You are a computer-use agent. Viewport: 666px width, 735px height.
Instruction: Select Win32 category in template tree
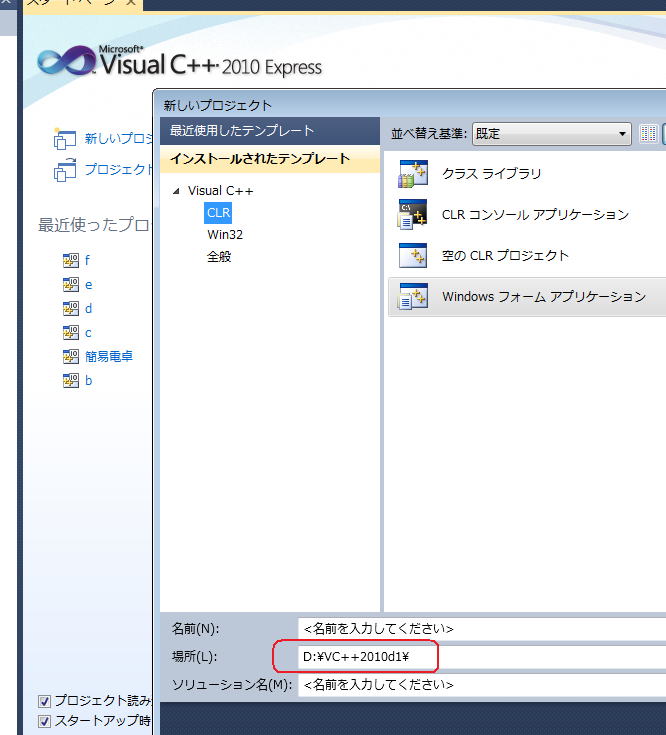(225, 234)
